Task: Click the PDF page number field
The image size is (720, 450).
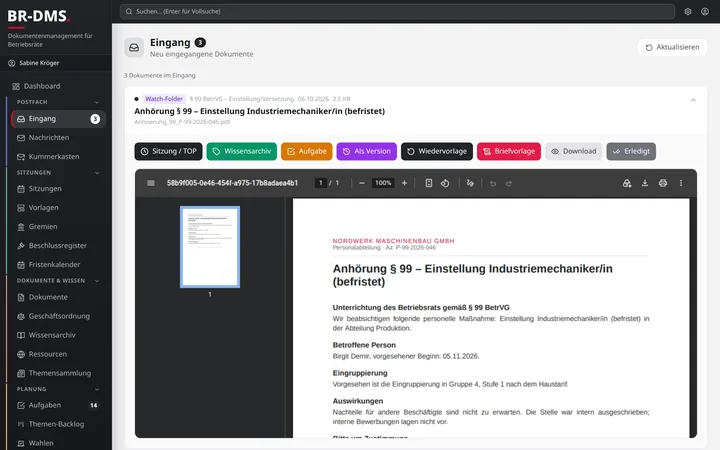Action: [321, 183]
